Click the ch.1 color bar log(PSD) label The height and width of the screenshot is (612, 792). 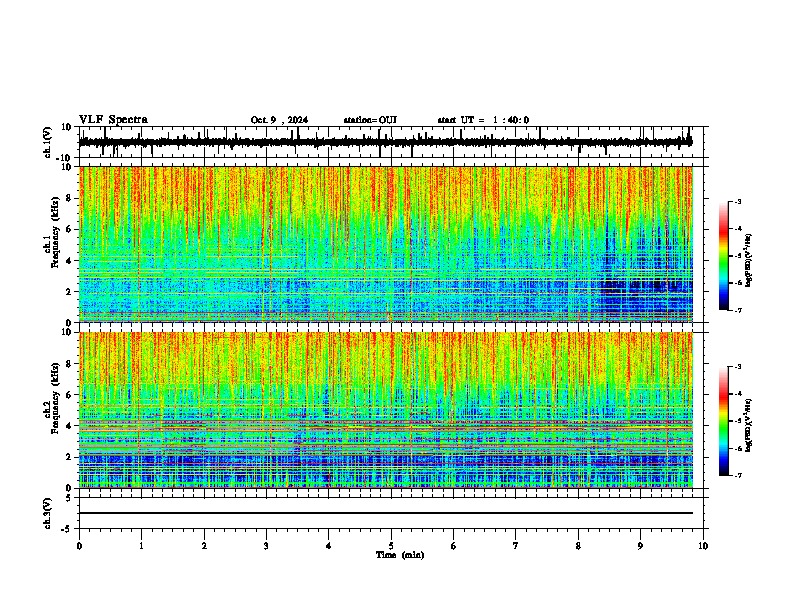point(749,260)
